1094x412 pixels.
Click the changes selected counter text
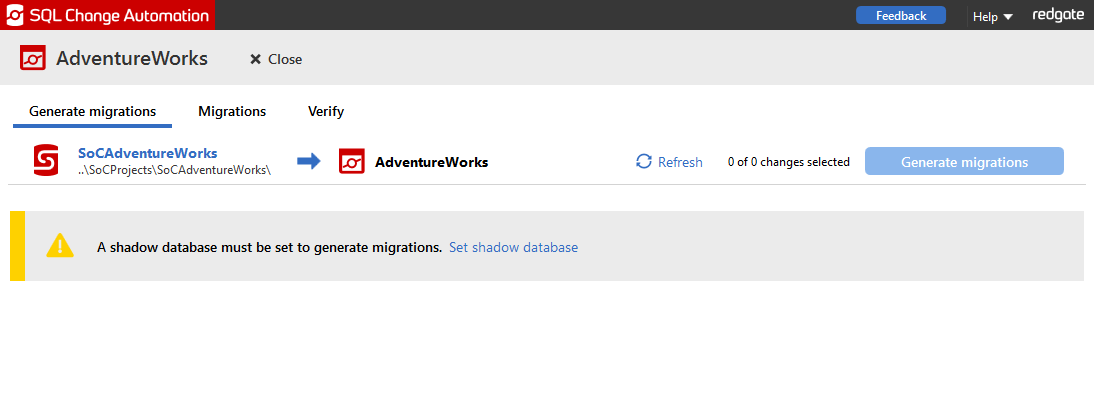click(x=788, y=162)
